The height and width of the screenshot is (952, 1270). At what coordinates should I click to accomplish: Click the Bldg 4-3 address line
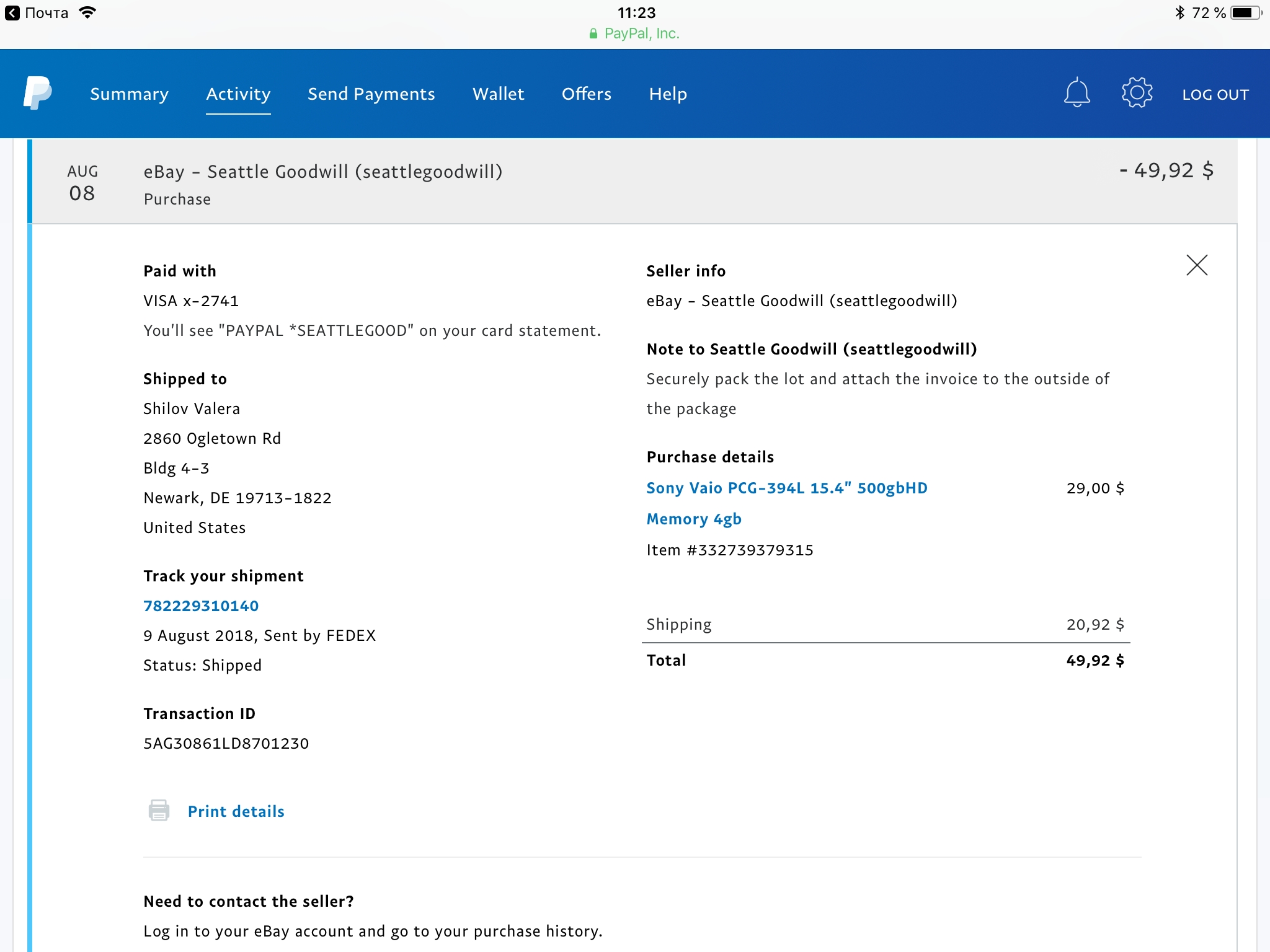176,468
